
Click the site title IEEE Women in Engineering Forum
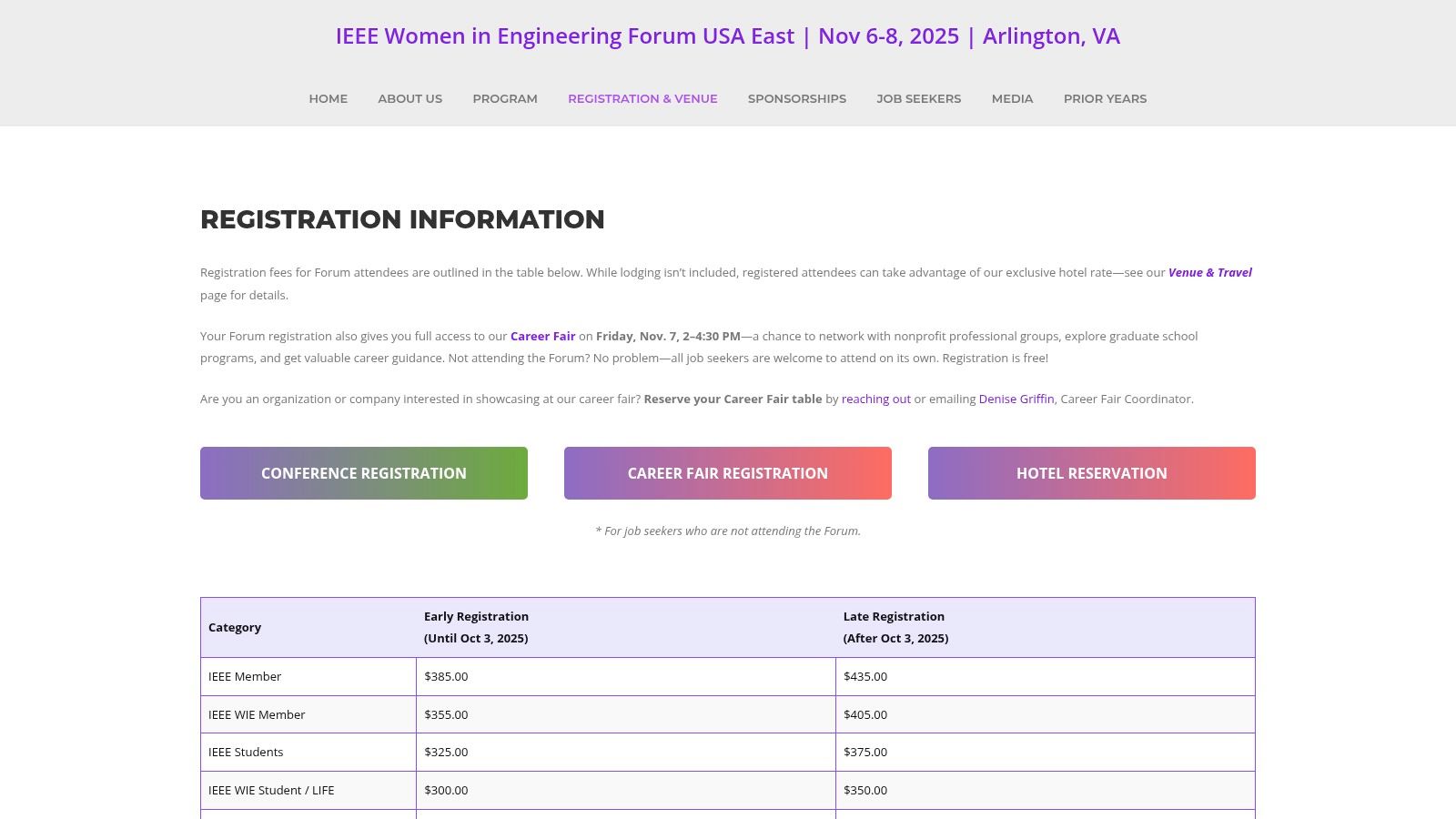[728, 36]
